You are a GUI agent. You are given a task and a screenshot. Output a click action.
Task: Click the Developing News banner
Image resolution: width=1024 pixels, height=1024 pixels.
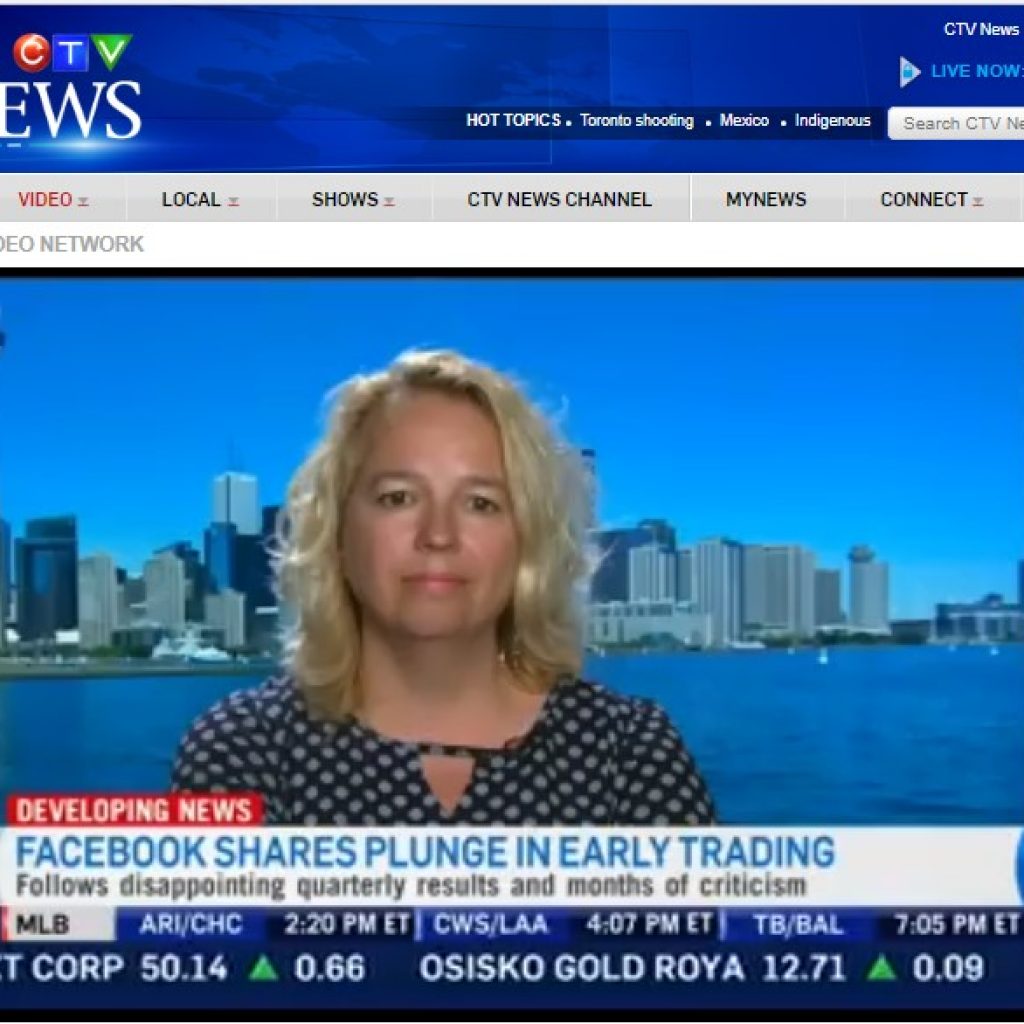tap(134, 810)
